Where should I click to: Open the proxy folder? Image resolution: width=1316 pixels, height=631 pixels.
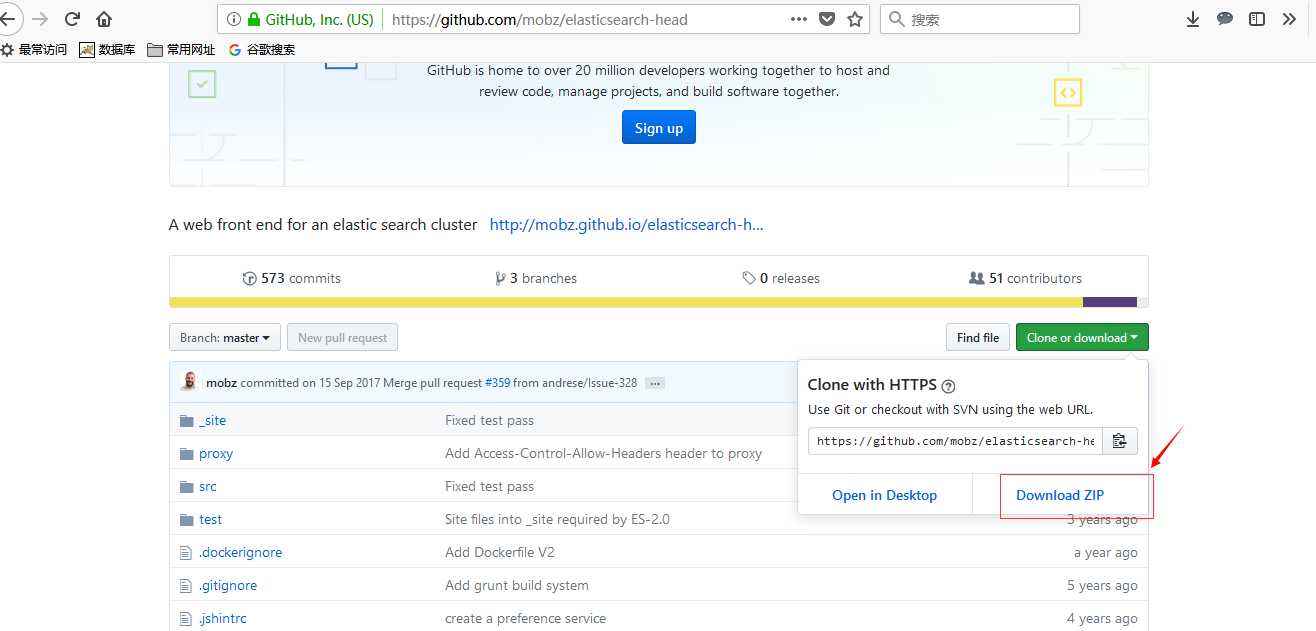click(216, 453)
